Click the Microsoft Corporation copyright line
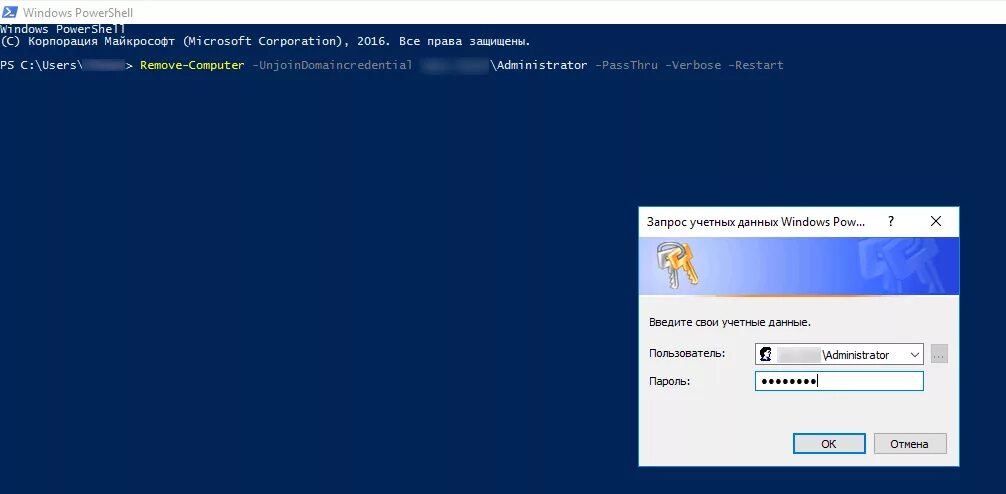The height and width of the screenshot is (494, 1006). (x=266, y=42)
